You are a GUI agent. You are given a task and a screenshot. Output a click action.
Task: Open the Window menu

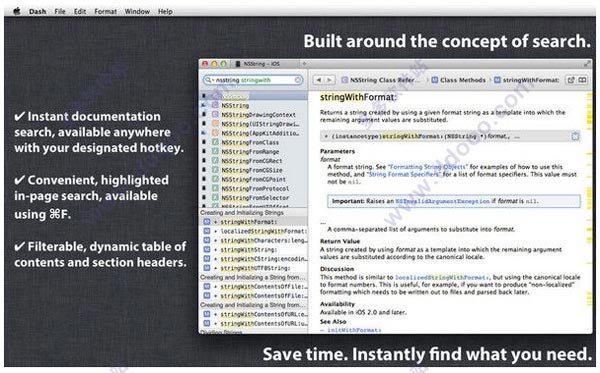137,11
